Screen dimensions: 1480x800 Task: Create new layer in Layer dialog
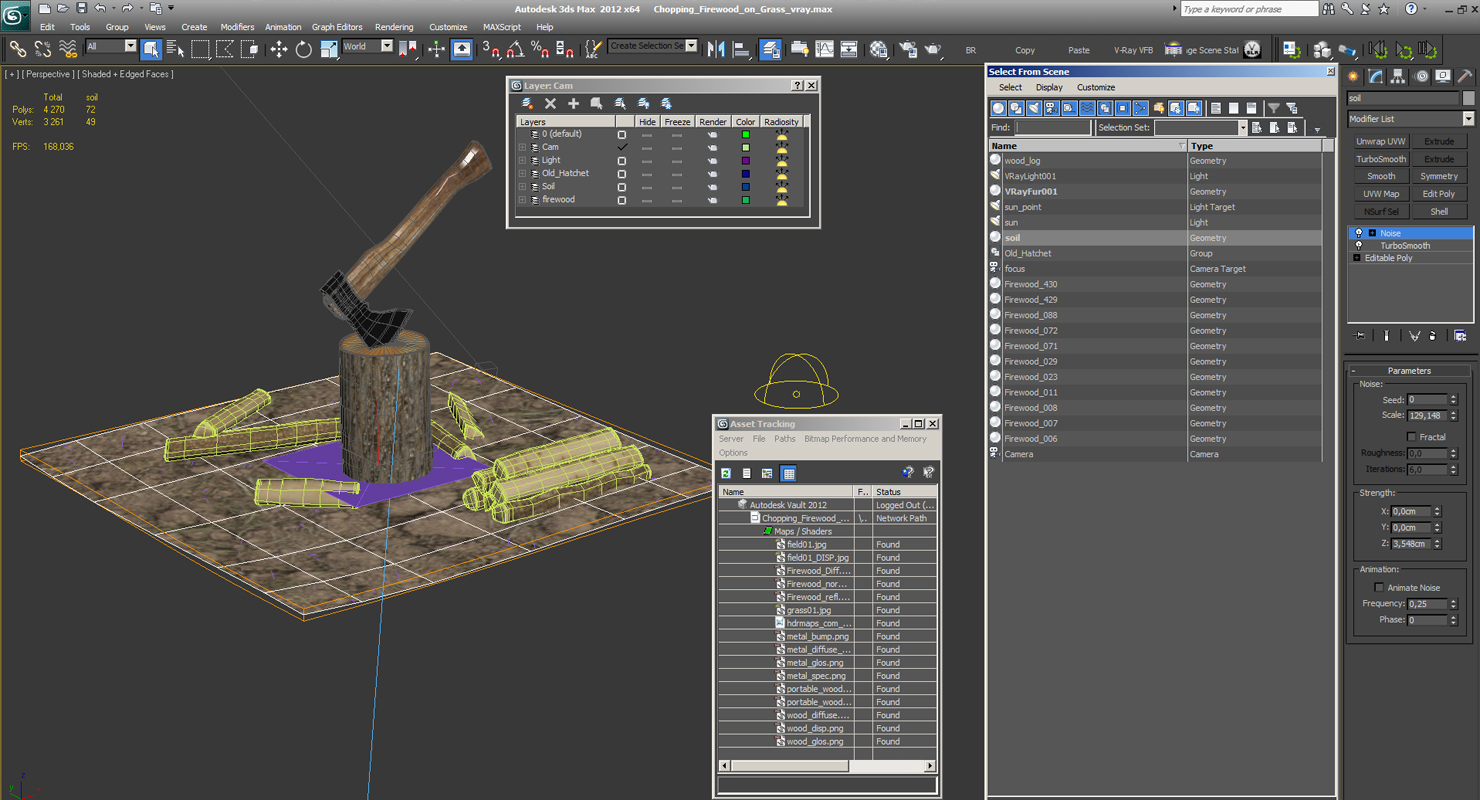[x=527, y=103]
